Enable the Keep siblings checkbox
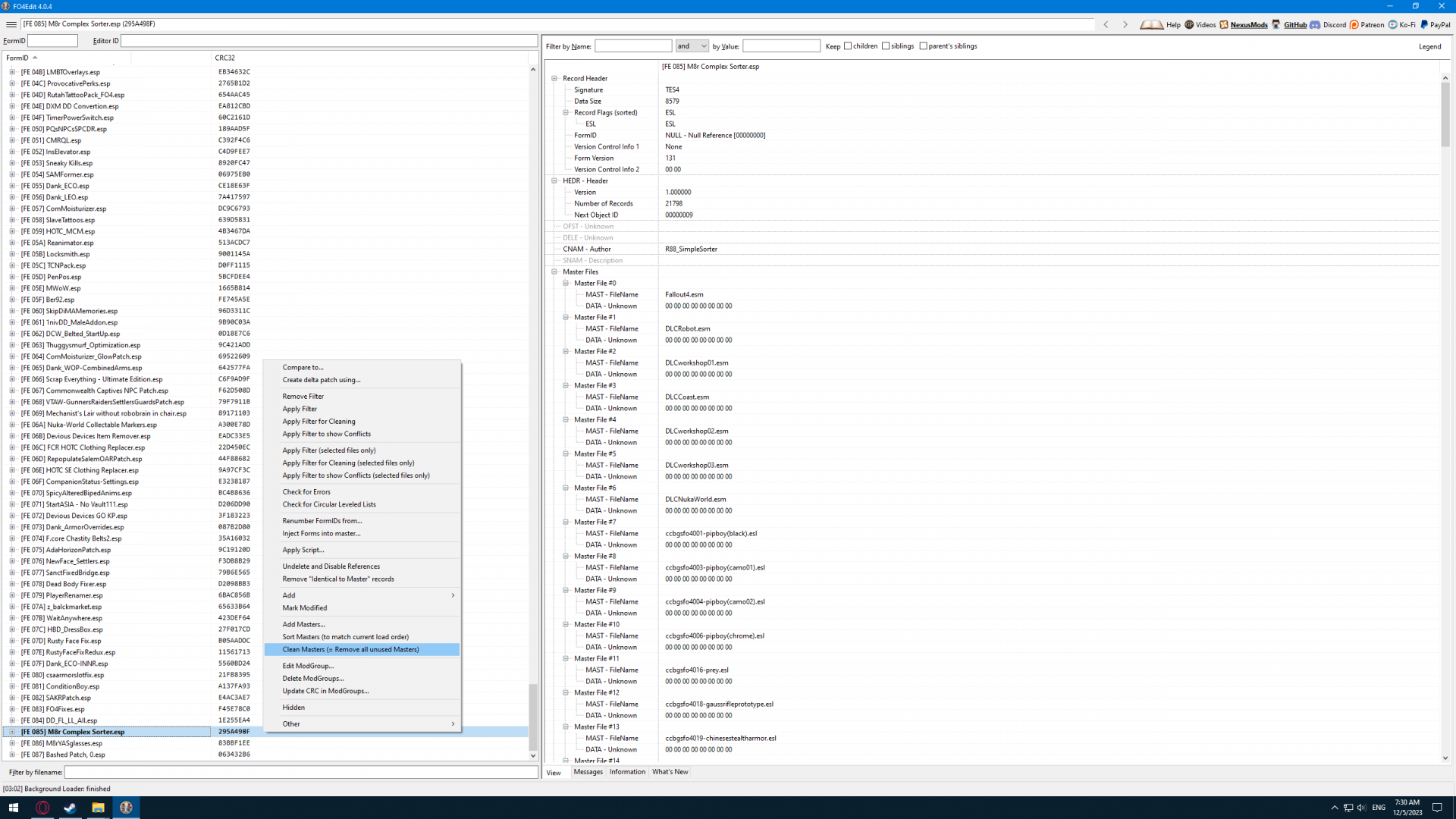 [x=886, y=46]
